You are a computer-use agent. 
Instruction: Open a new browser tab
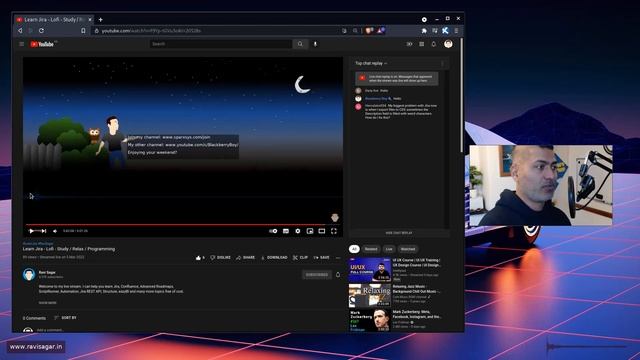click(100, 20)
